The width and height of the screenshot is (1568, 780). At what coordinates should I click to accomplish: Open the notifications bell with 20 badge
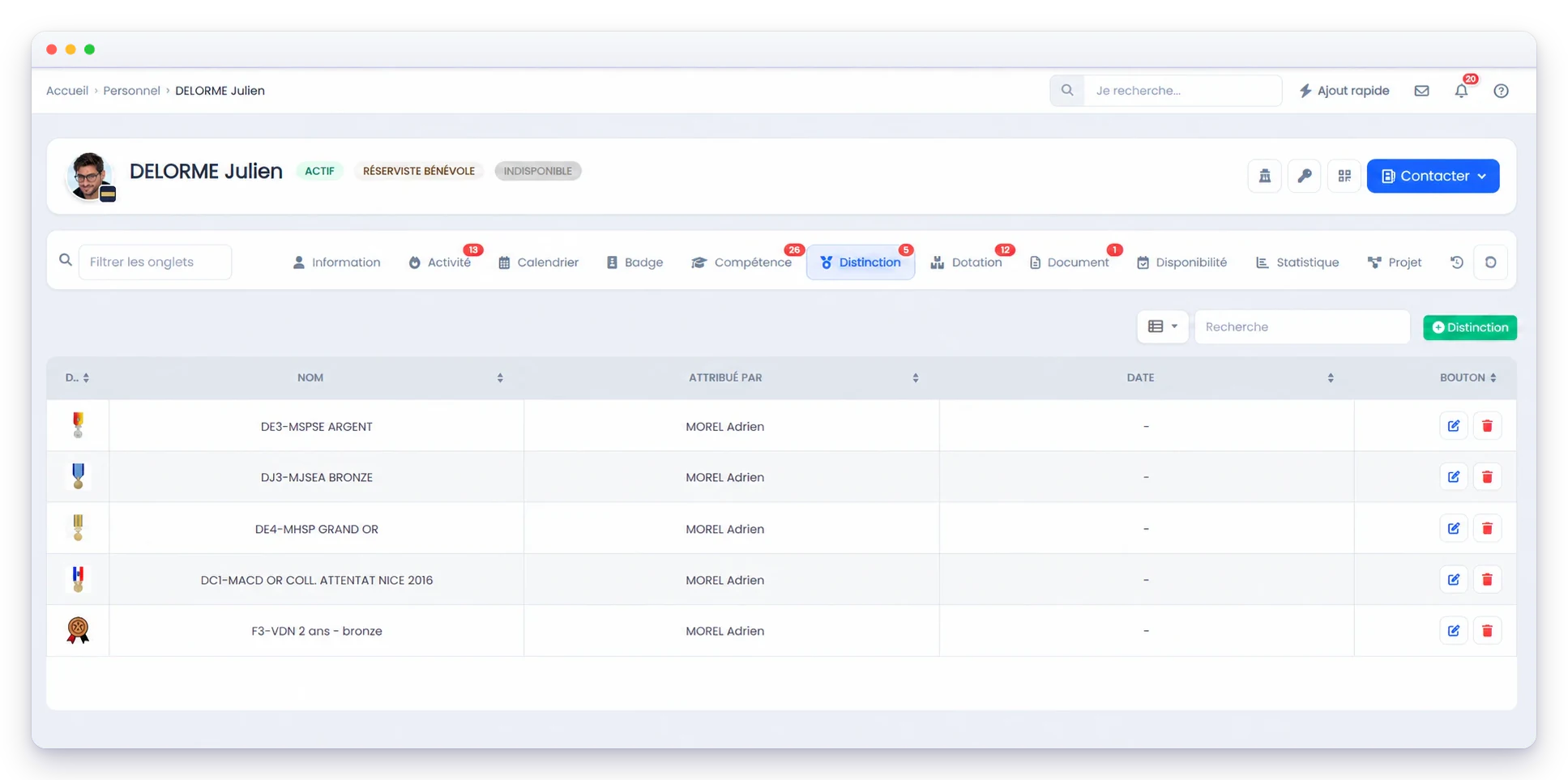(1461, 91)
